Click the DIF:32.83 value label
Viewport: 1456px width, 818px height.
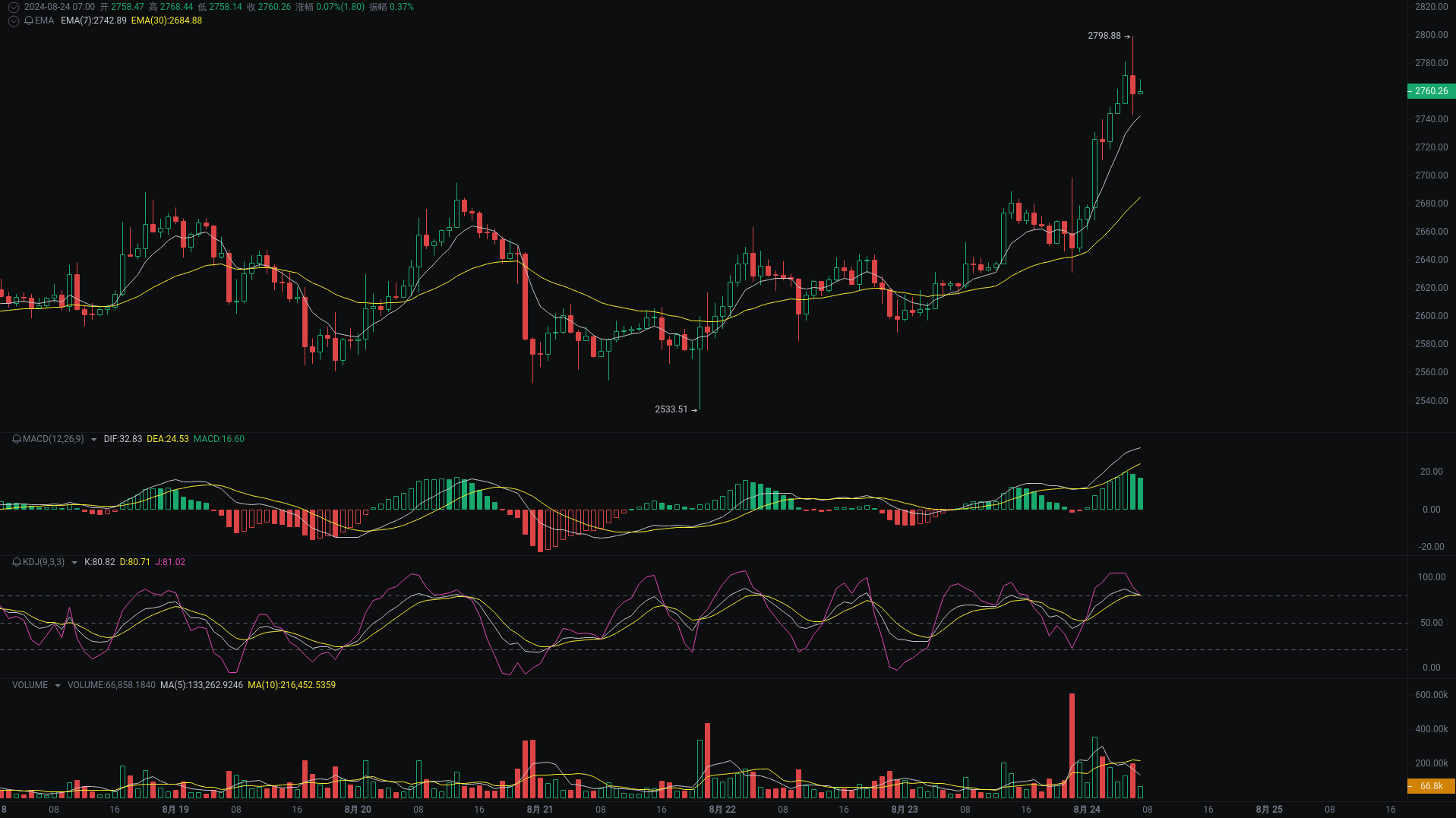122,439
